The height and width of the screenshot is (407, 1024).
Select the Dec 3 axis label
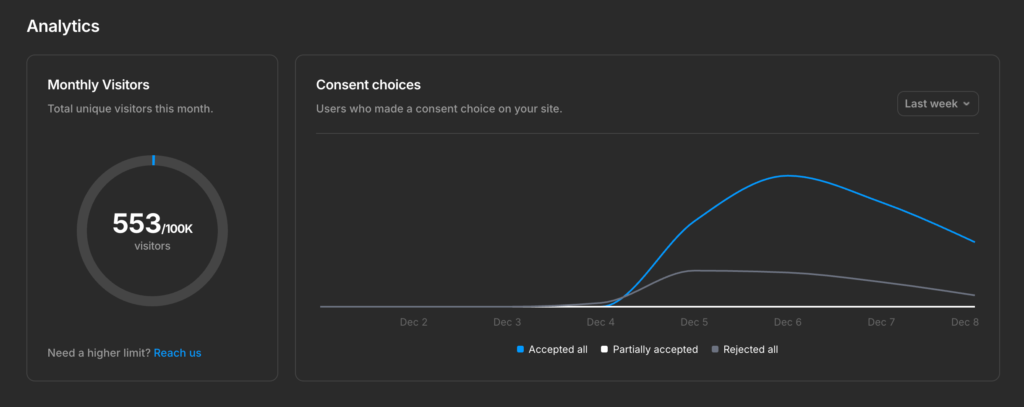[x=507, y=322]
